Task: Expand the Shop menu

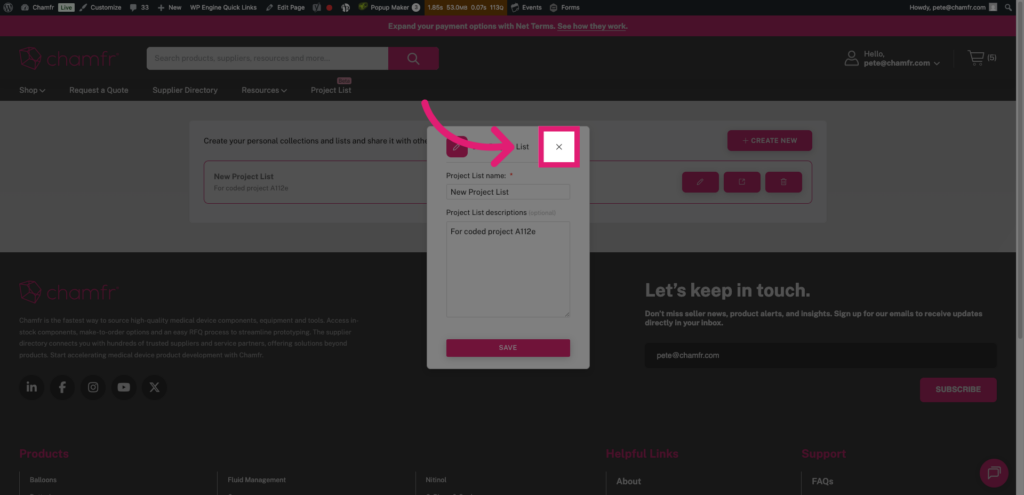Action: [32, 90]
